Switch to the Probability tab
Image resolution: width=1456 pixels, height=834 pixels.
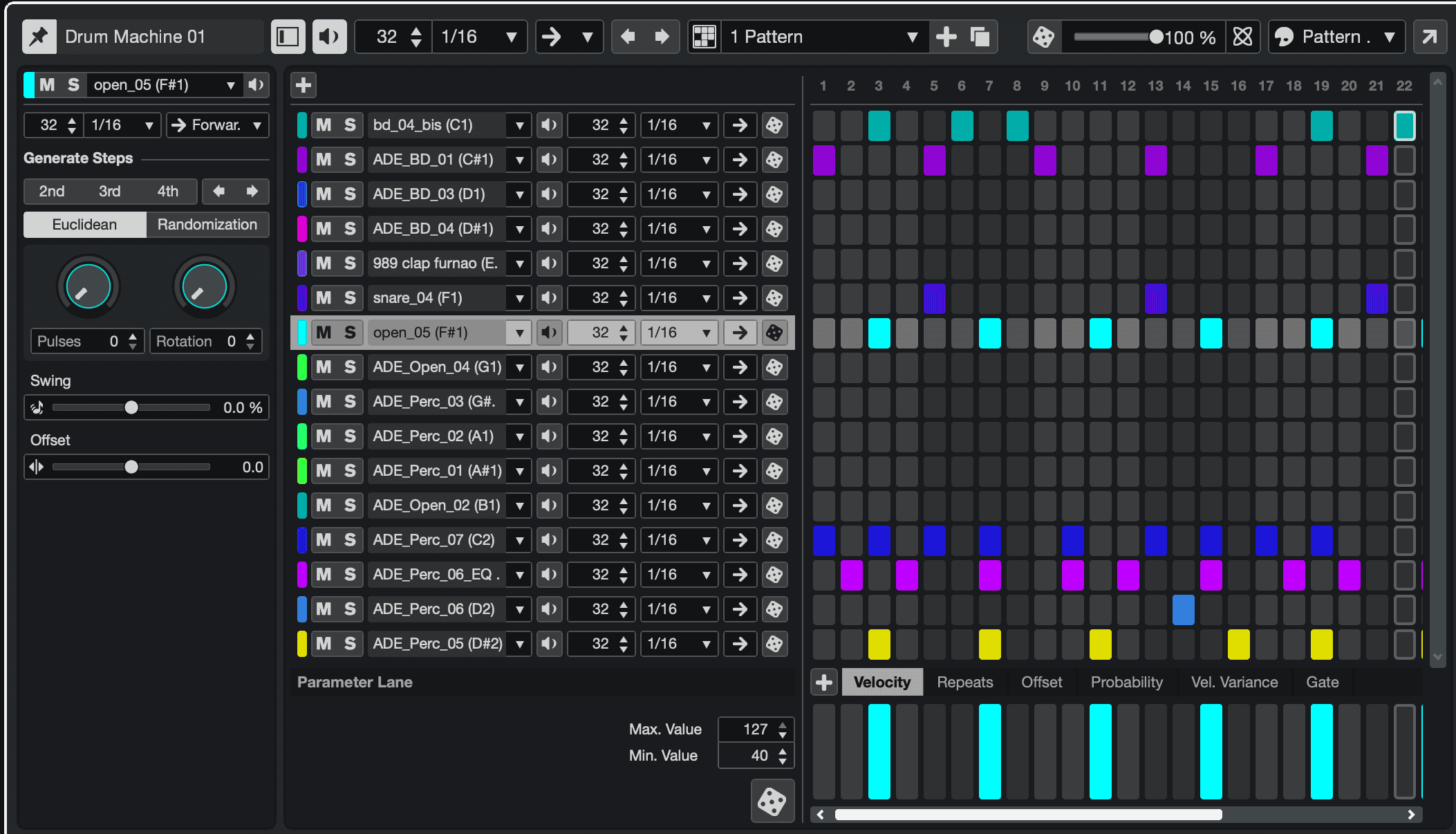point(1126,683)
